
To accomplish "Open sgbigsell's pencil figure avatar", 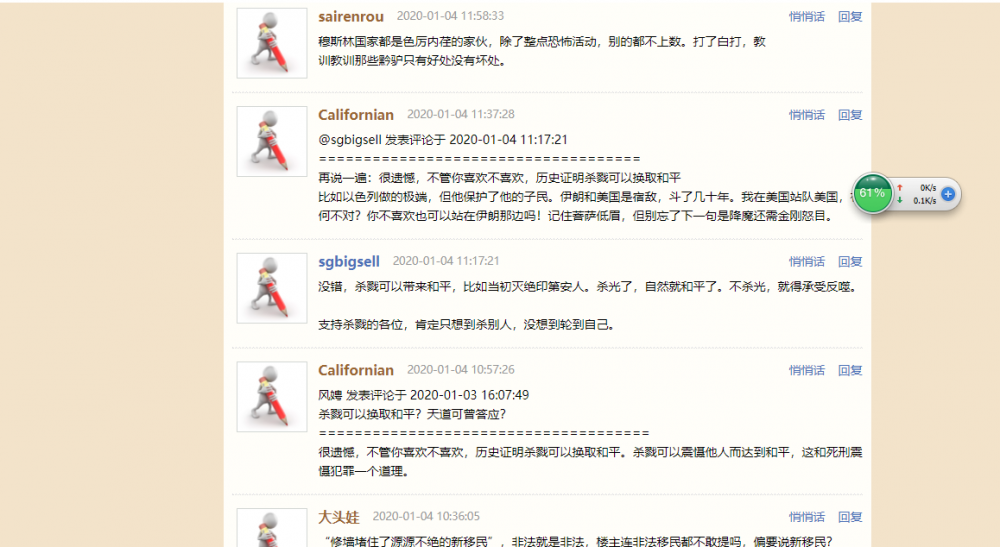I will (272, 288).
